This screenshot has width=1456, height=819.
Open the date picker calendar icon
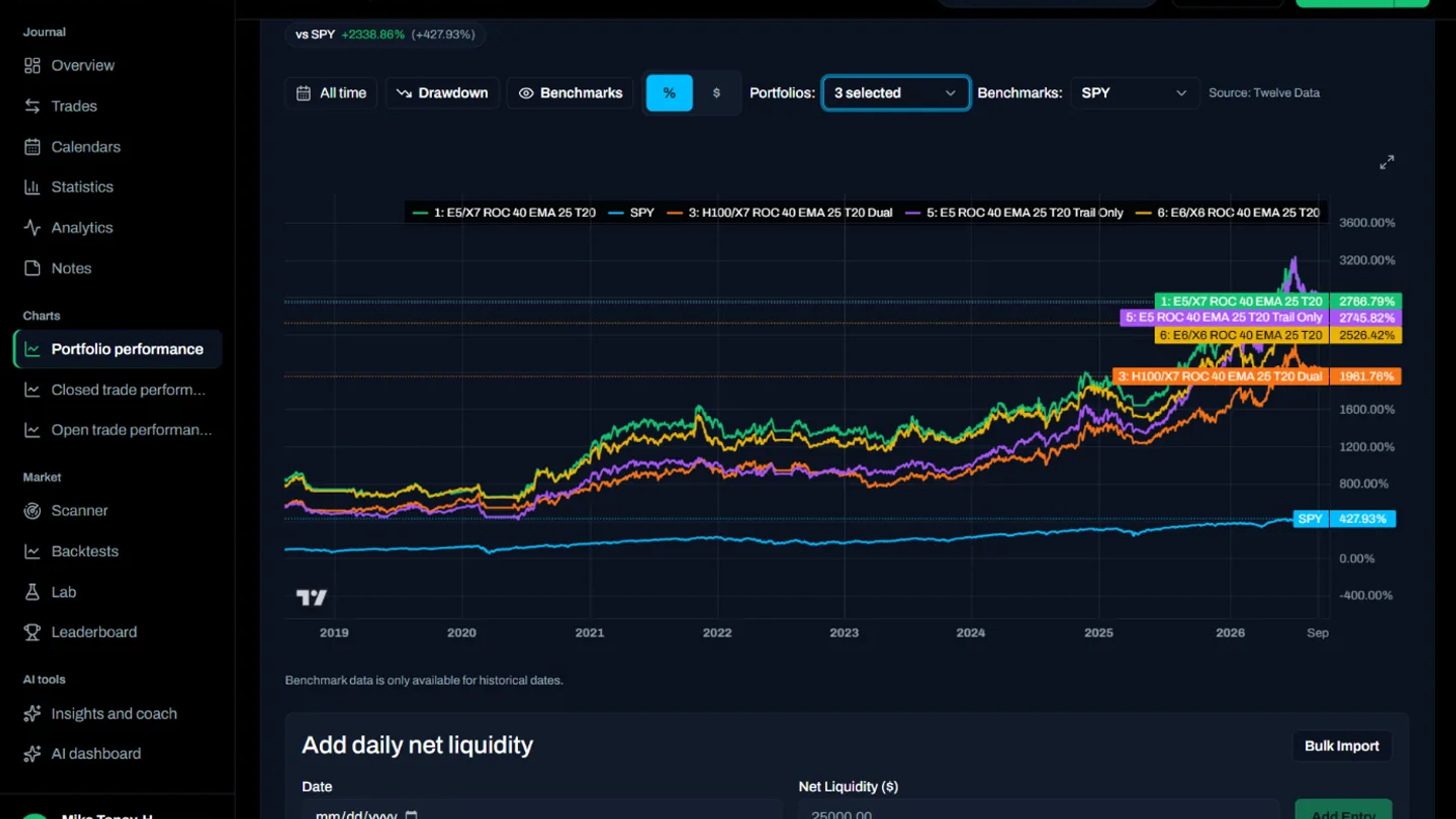pos(411,814)
